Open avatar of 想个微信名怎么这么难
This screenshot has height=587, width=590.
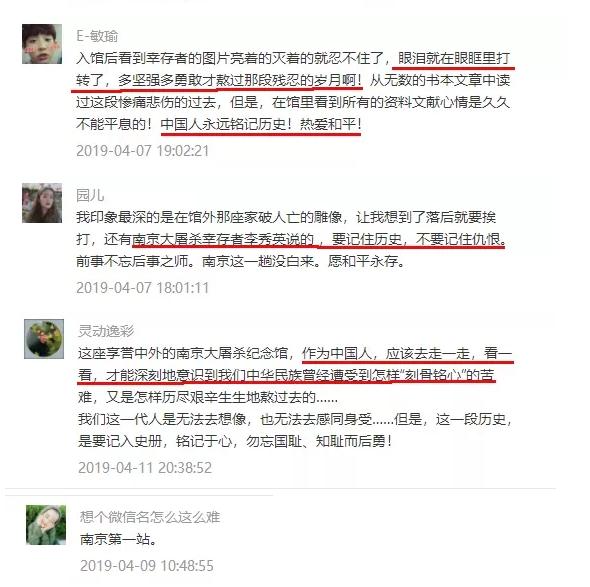click(46, 525)
